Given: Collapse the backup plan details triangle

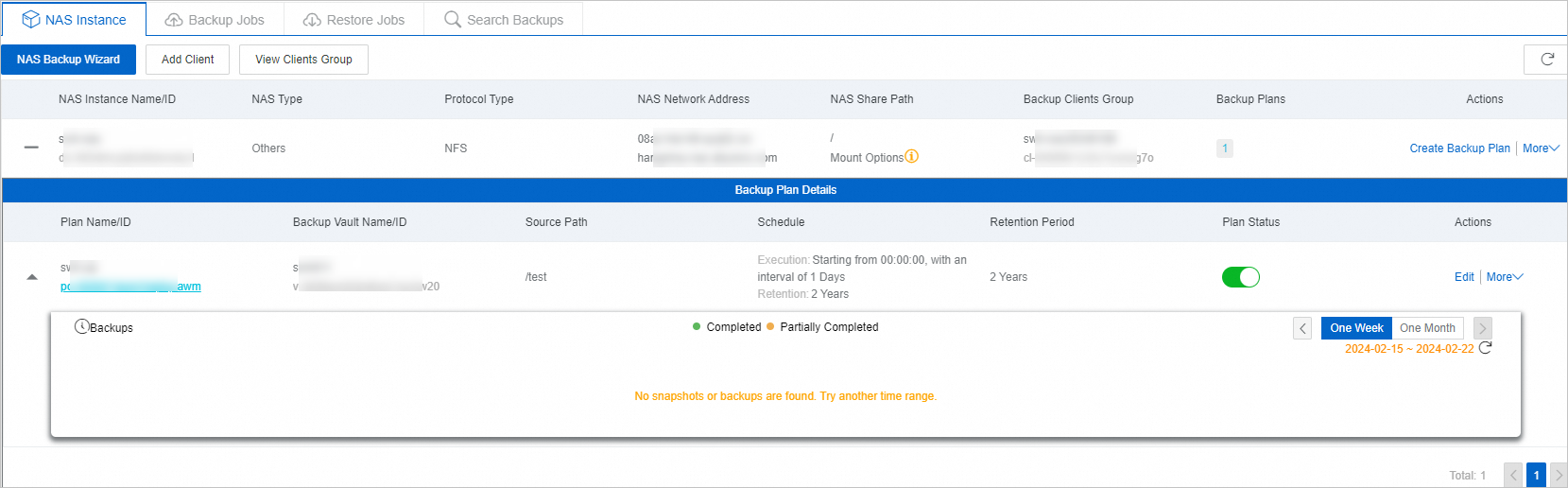Looking at the screenshot, I should pos(32,277).
